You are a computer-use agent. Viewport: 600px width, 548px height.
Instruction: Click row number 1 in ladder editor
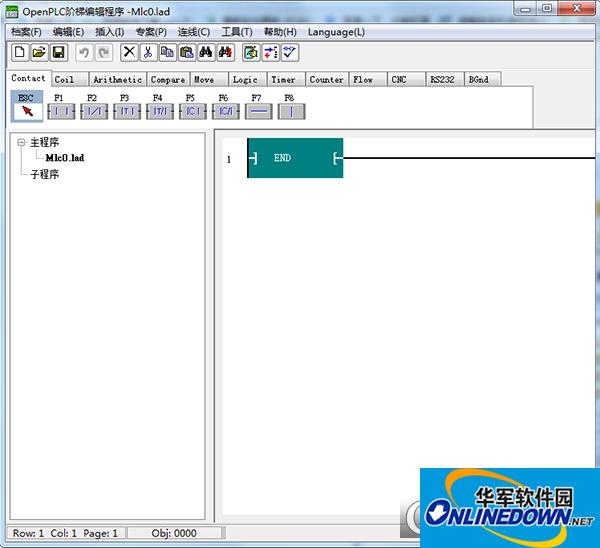click(229, 159)
